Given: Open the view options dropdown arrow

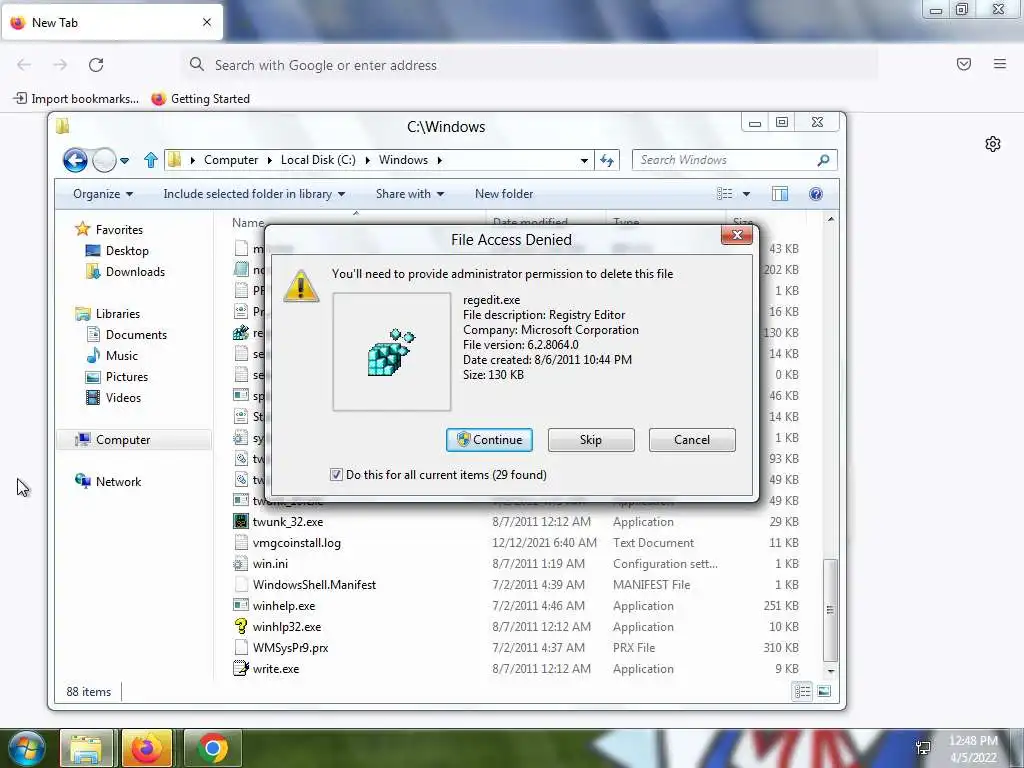Looking at the screenshot, I should 746,194.
